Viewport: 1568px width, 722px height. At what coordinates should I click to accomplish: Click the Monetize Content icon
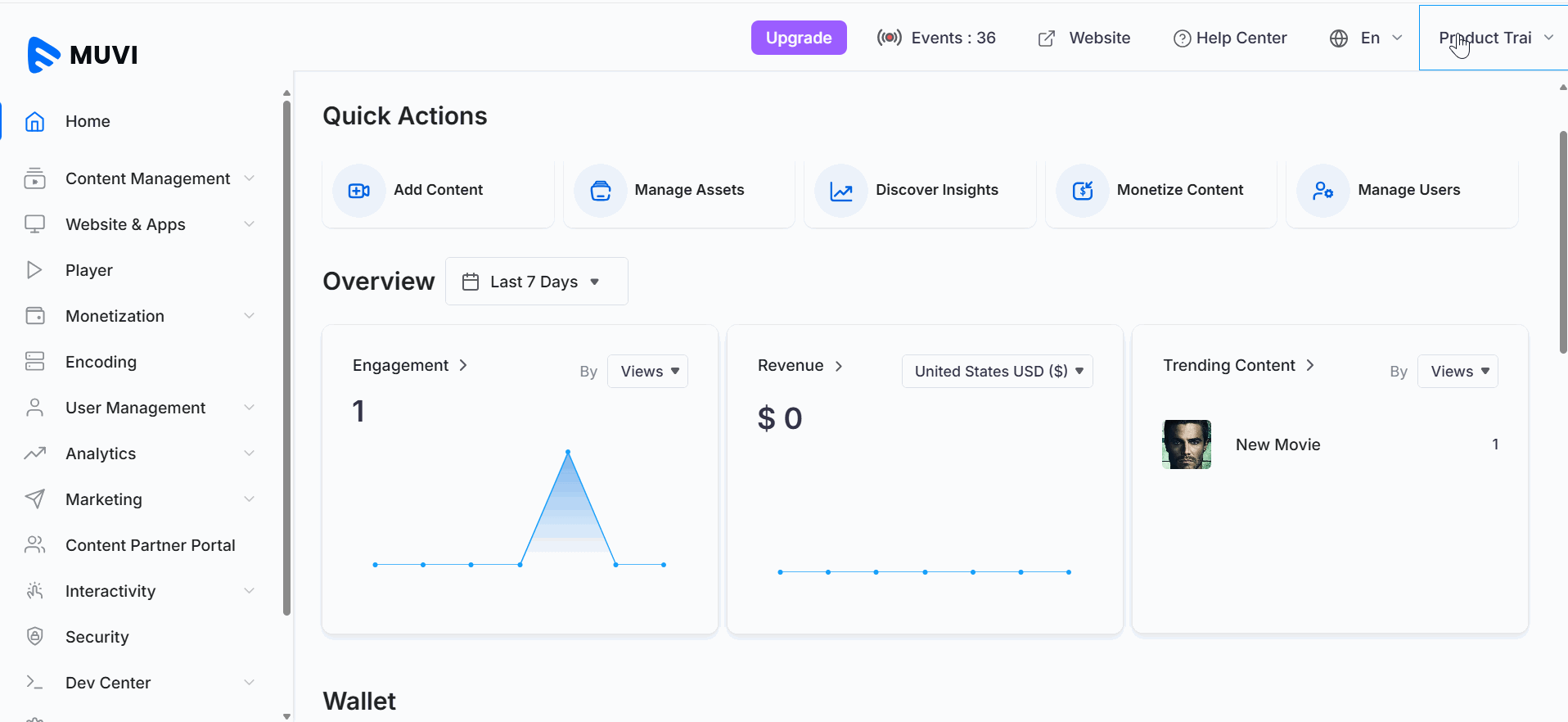pos(1082,191)
